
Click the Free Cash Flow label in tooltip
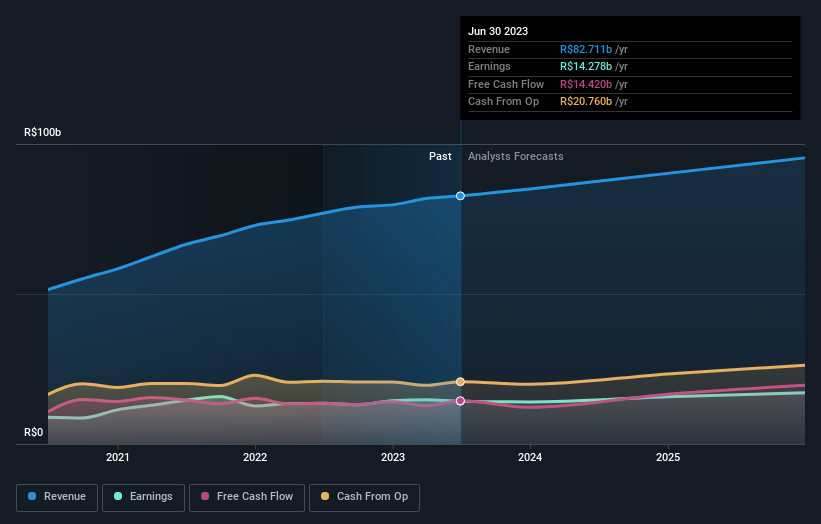[506, 84]
